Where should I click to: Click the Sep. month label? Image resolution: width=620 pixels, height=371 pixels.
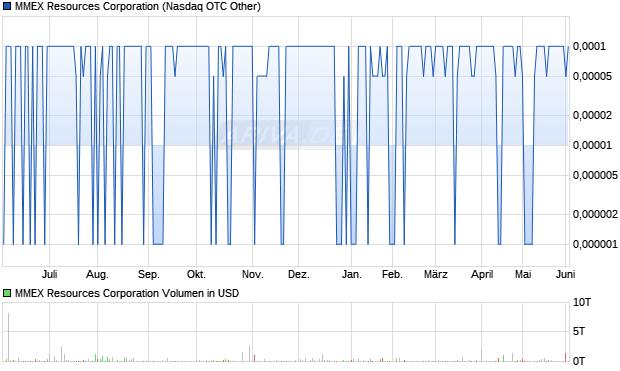149,274
